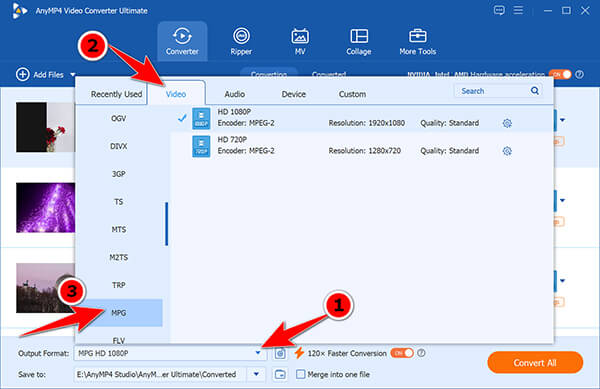Open the Ripper tool
Image resolution: width=600 pixels, height=389 pixels.
click(x=241, y=42)
